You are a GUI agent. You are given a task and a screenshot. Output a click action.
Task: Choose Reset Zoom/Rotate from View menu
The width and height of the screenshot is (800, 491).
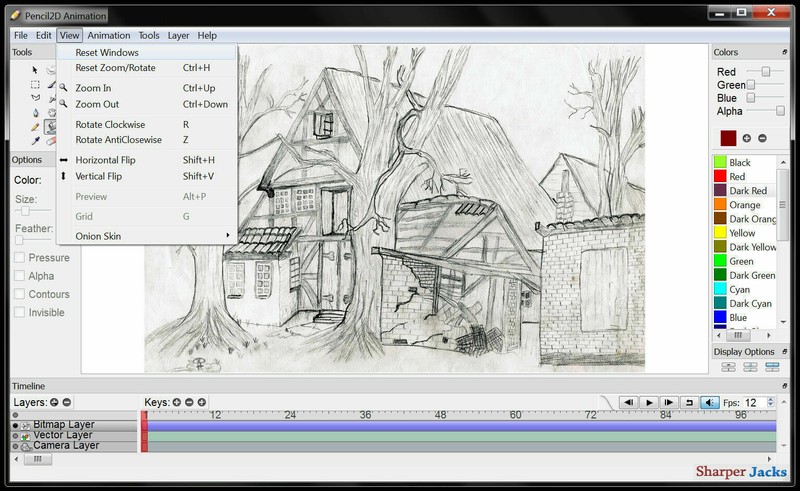pos(147,67)
